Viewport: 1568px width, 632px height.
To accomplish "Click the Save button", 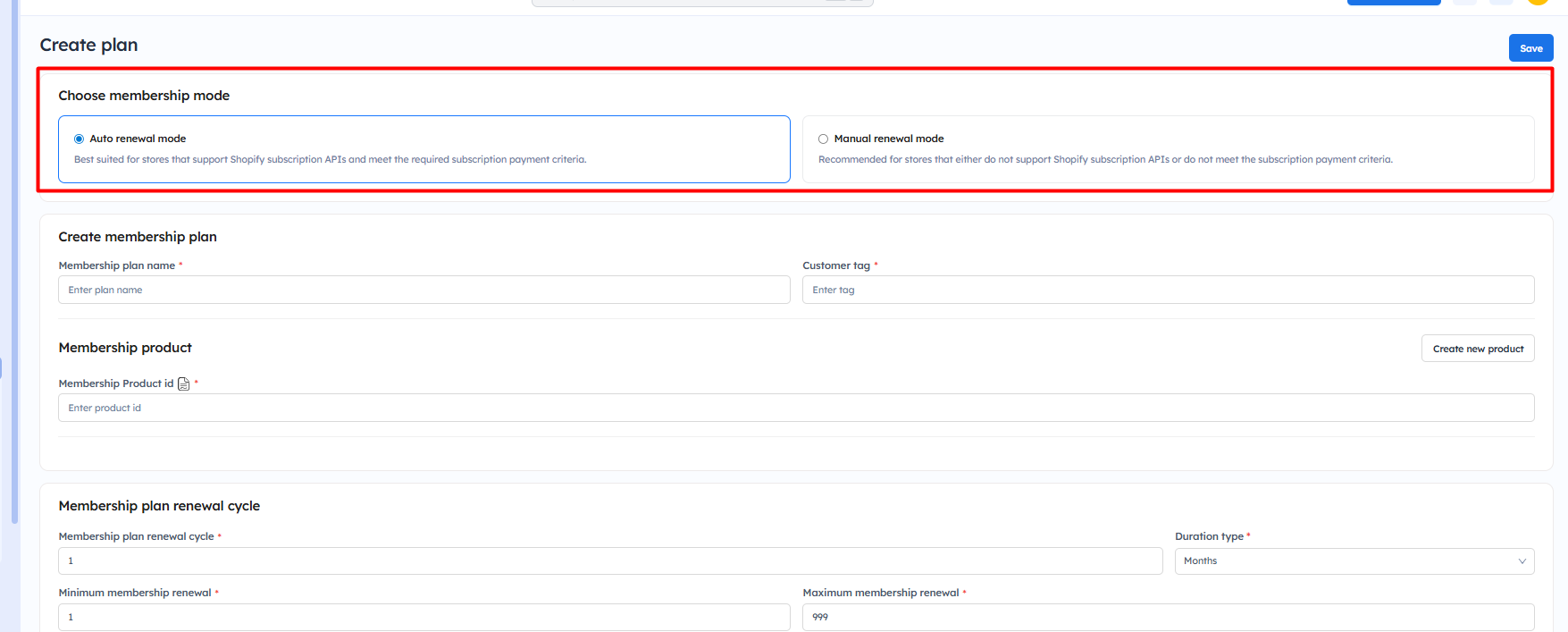I will [x=1530, y=48].
